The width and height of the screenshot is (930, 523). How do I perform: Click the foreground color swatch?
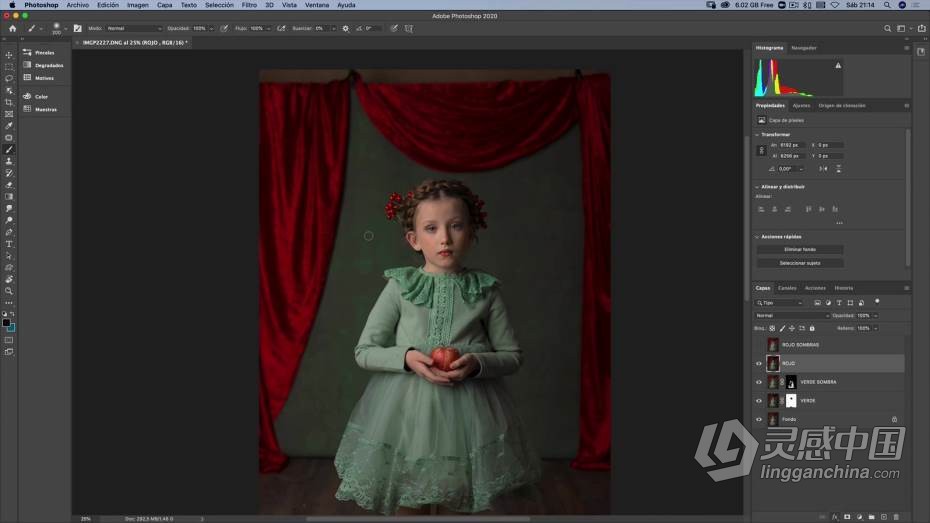(6, 323)
